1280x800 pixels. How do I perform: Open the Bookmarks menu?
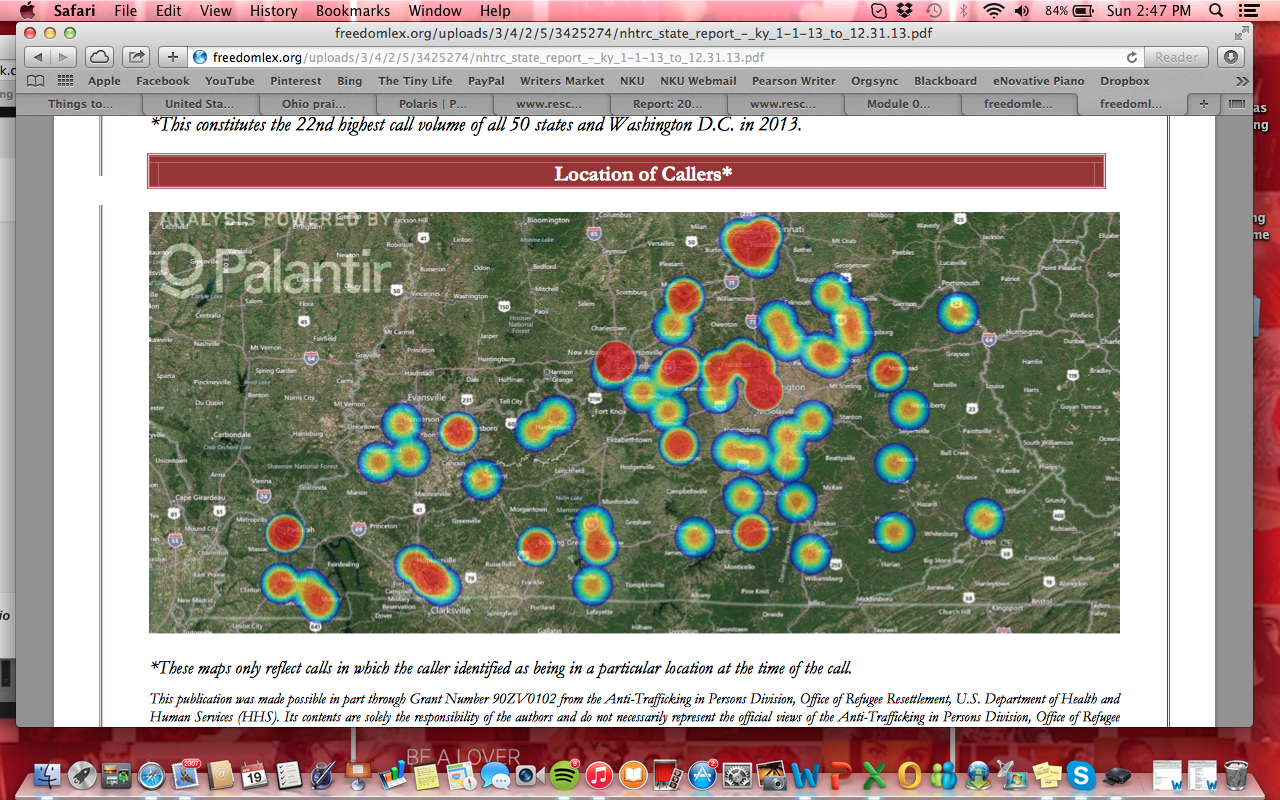coord(353,11)
